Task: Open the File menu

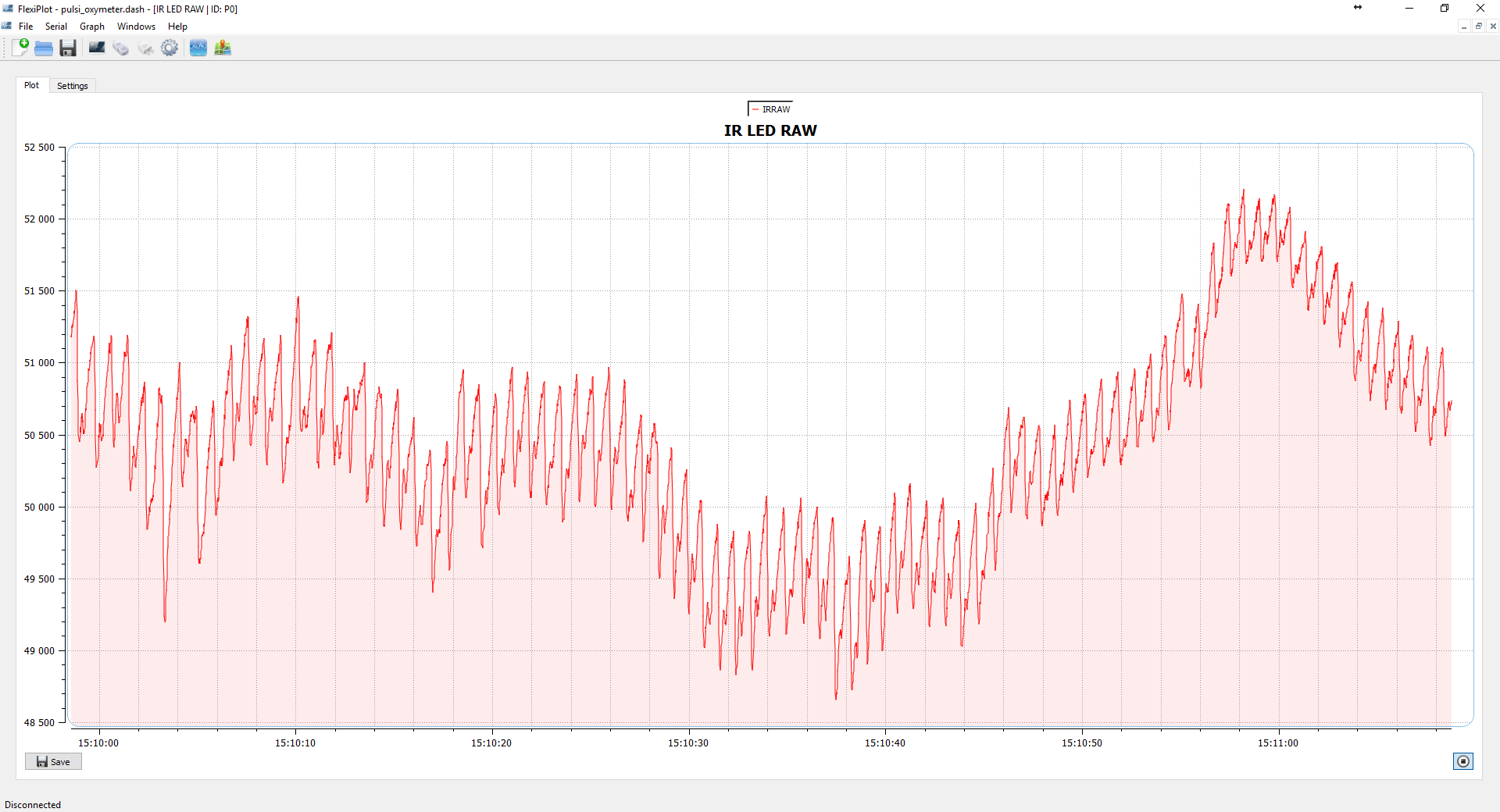Action: pyautogui.click(x=26, y=27)
